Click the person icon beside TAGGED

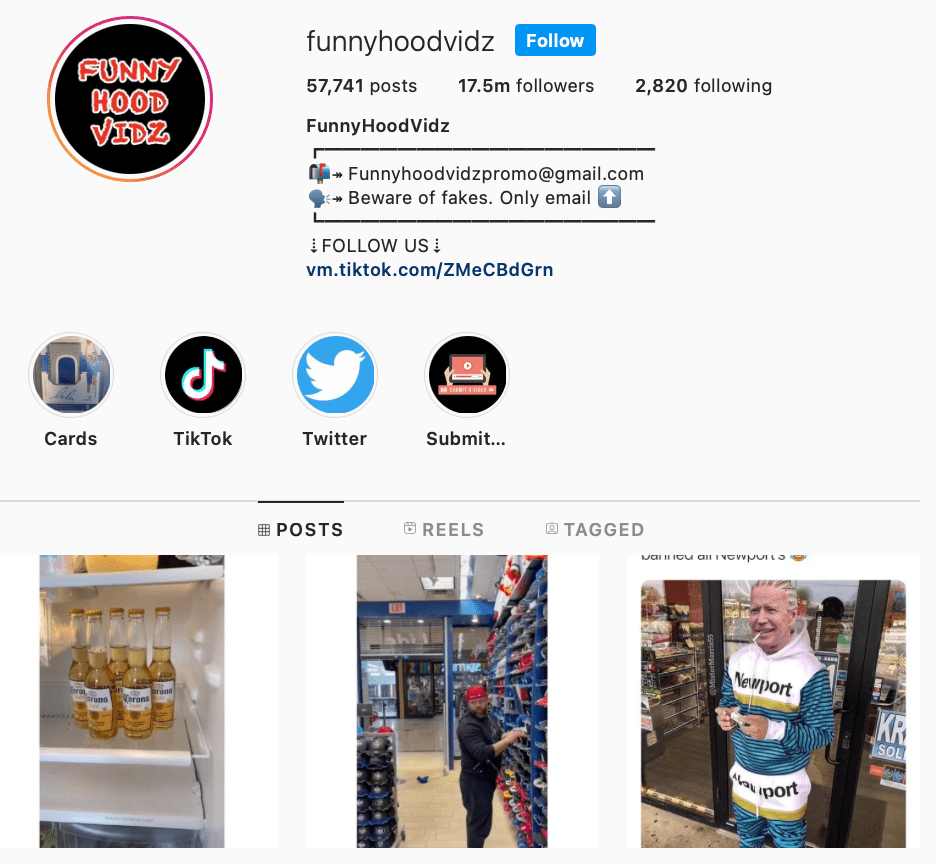tap(552, 528)
